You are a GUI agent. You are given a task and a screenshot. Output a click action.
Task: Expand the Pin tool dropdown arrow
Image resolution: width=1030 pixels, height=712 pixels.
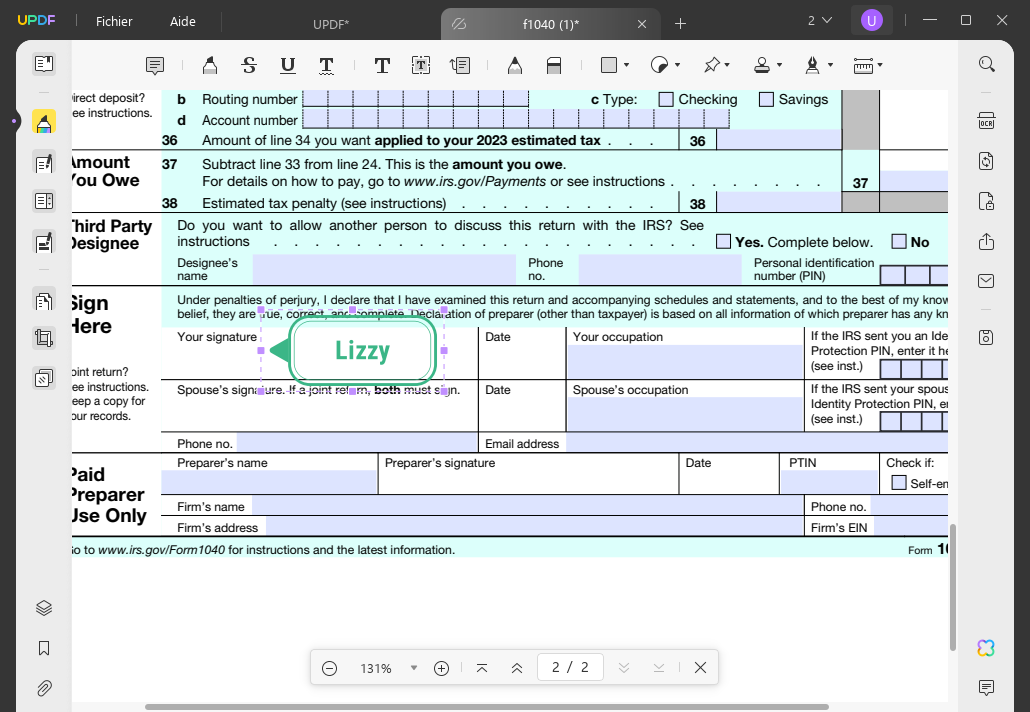727,65
